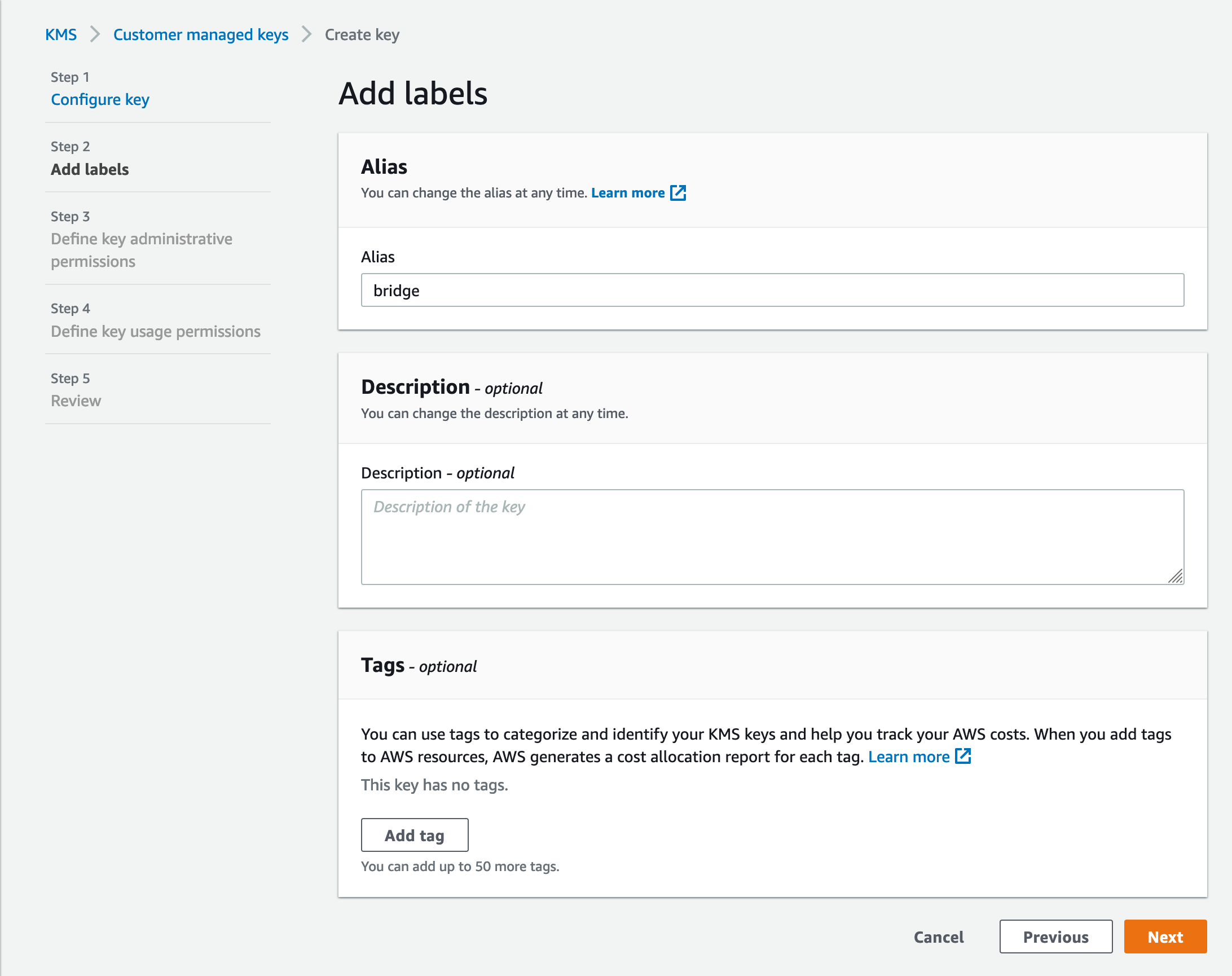Click the Alias input field

pyautogui.click(x=772, y=291)
